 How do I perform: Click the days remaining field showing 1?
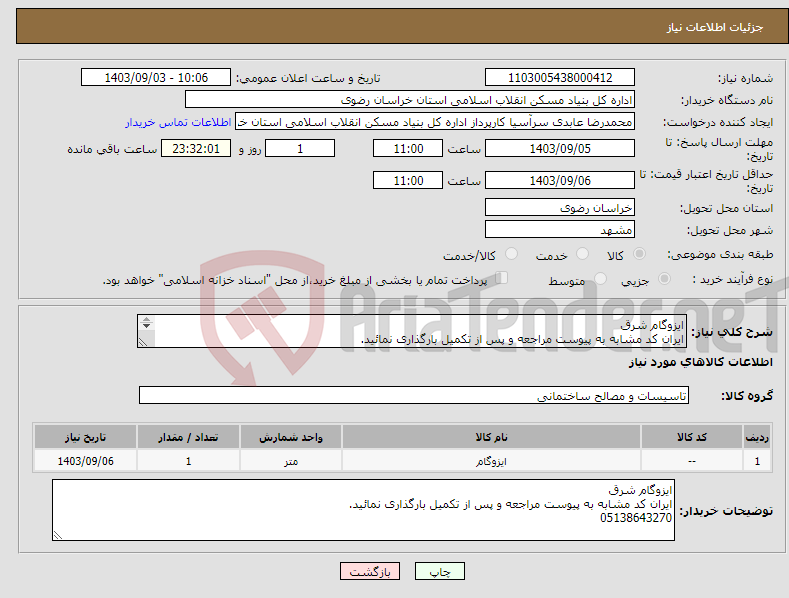300,148
